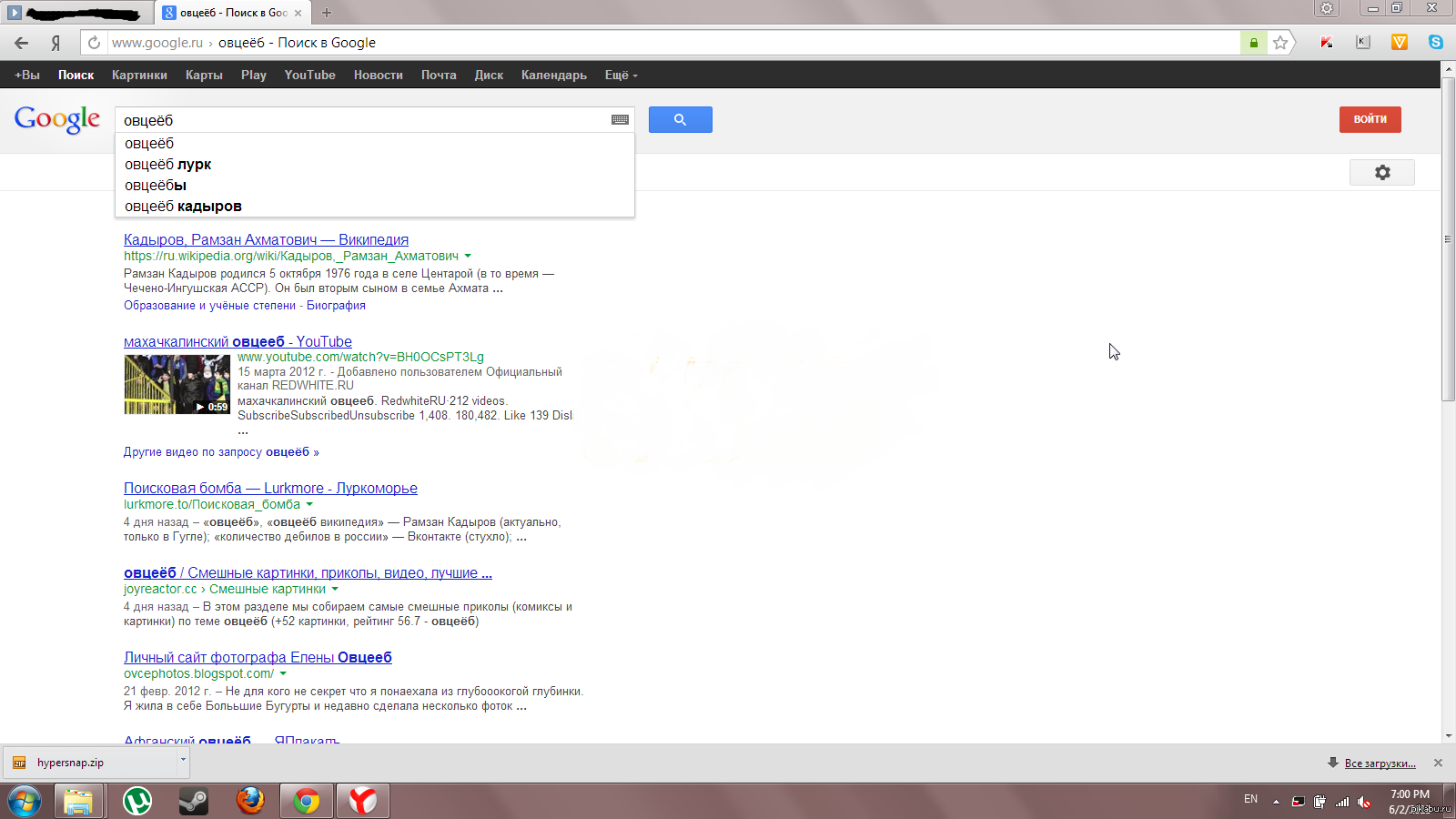Open the hypersnap.zip downloaded file
This screenshot has width=1456, height=819.
(91, 763)
